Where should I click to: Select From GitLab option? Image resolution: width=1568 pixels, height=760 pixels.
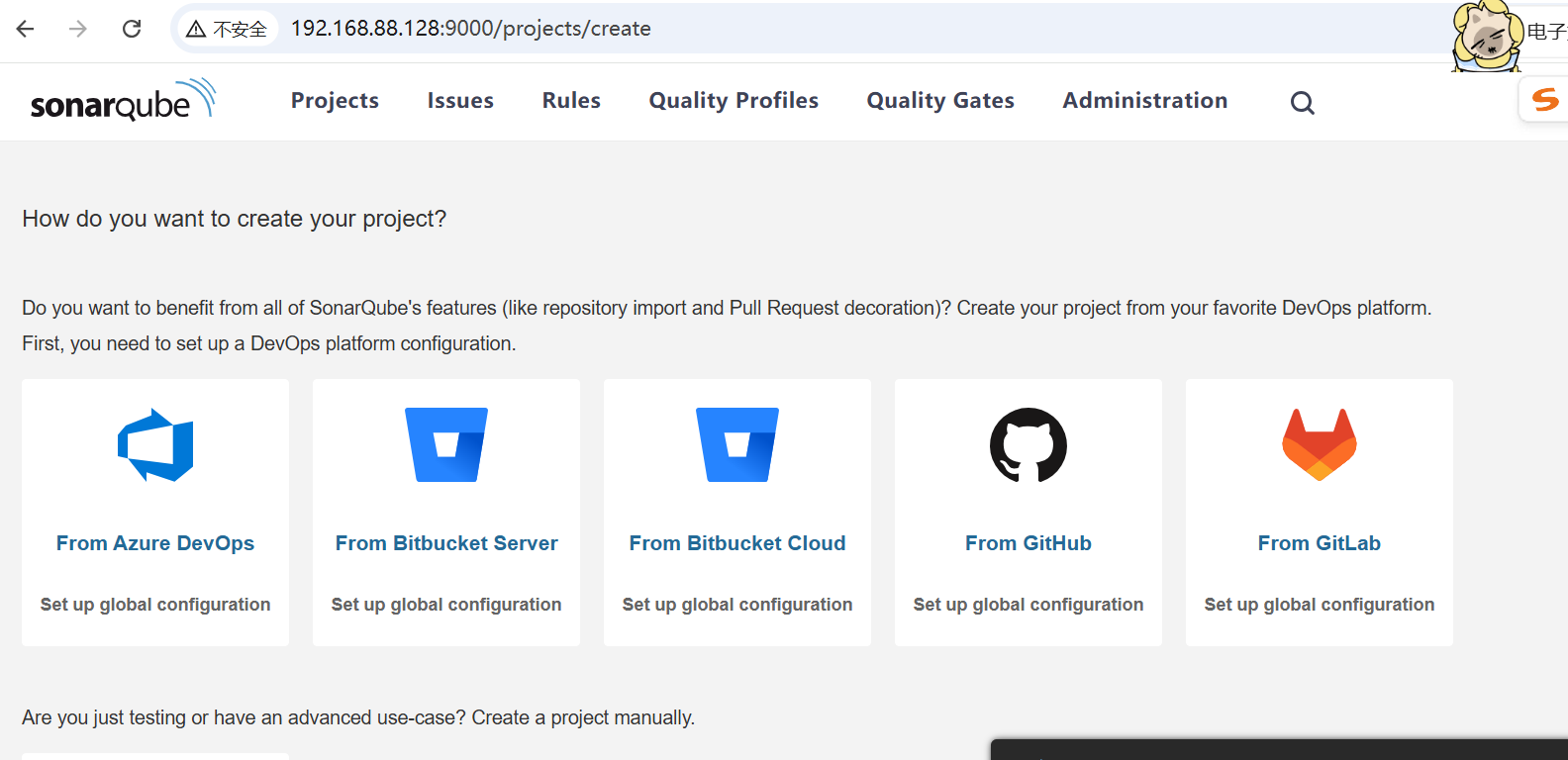(1320, 543)
